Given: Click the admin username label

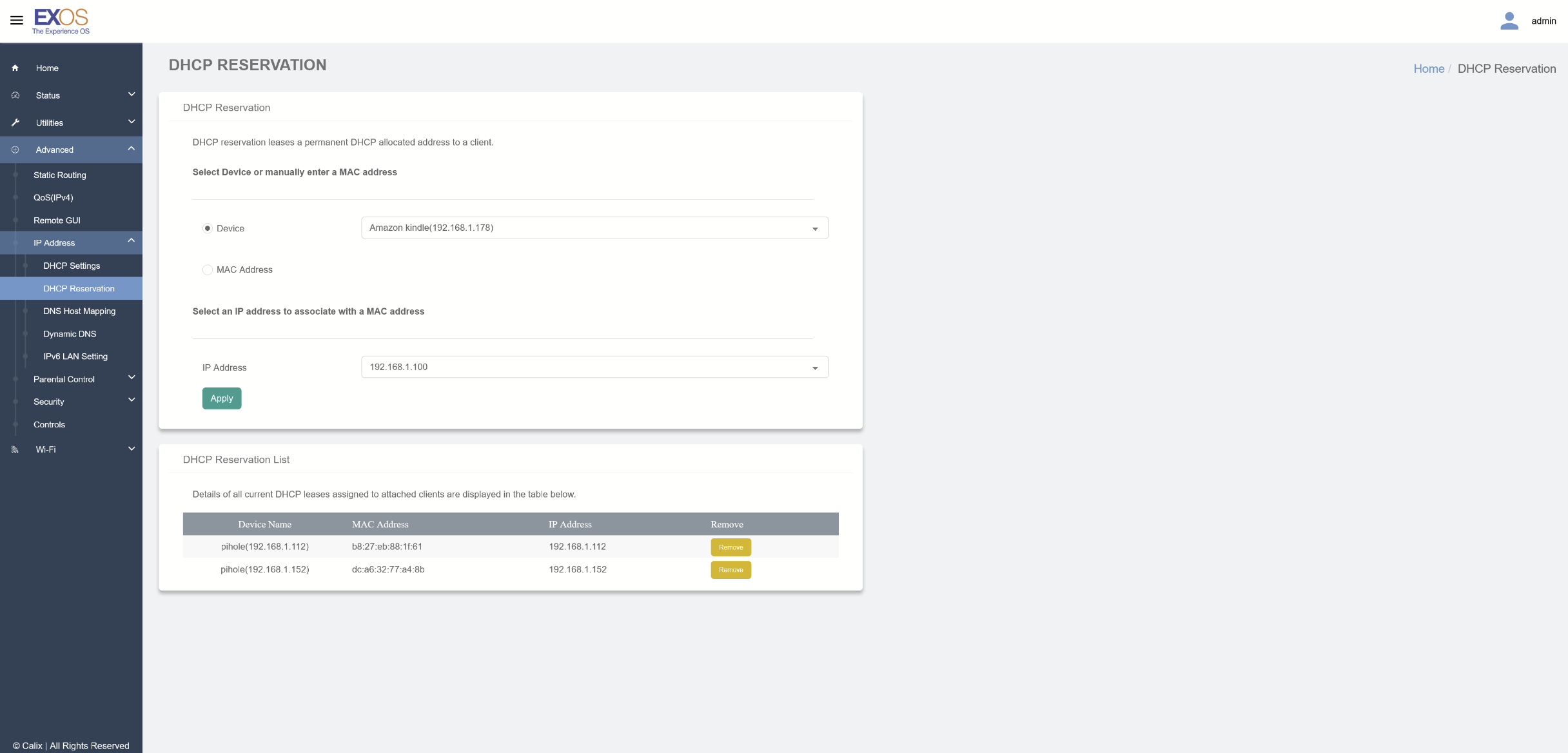Looking at the screenshot, I should point(1543,21).
